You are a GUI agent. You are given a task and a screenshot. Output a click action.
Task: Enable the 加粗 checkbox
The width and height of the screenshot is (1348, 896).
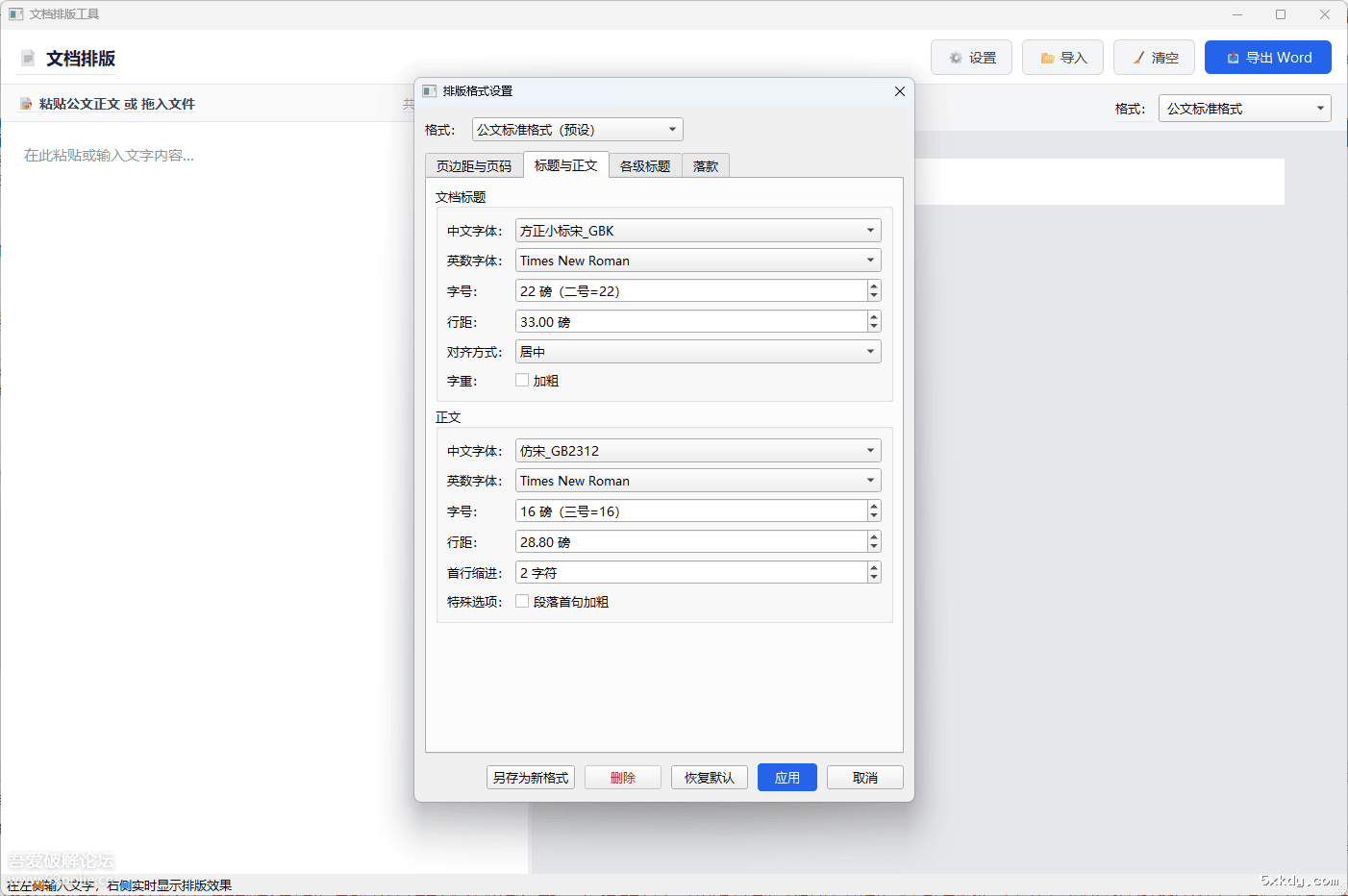point(522,381)
